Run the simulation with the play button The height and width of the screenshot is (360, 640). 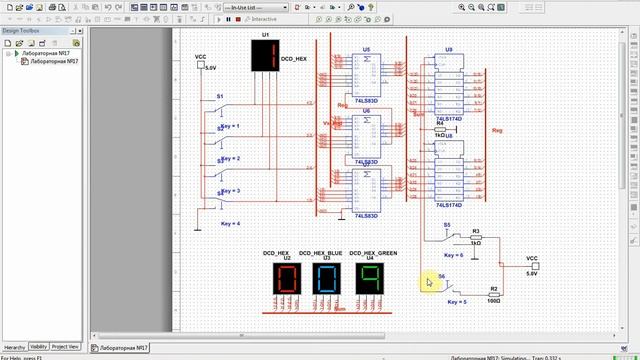point(219,19)
